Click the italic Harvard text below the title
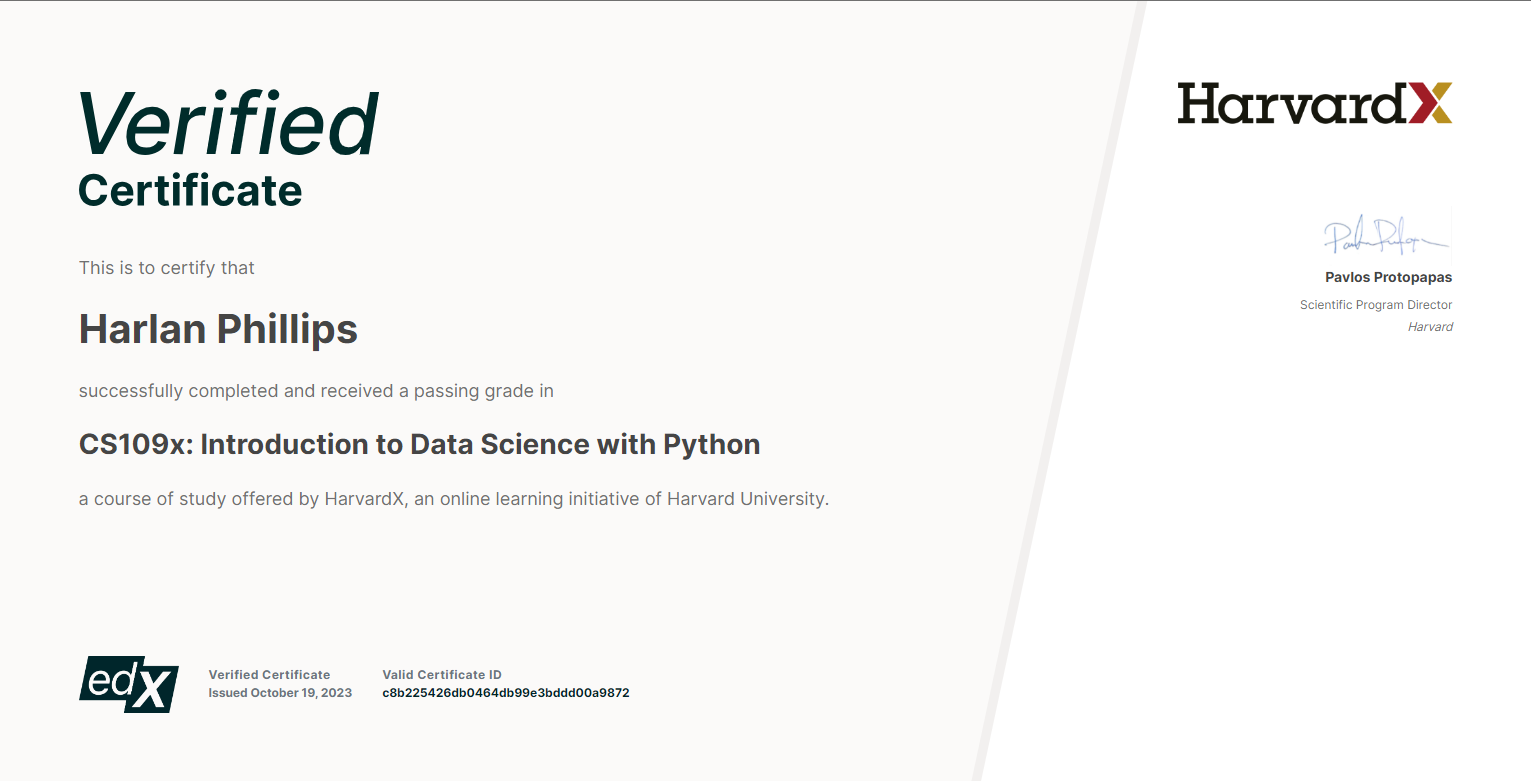The image size is (1531, 781). [x=1430, y=327]
